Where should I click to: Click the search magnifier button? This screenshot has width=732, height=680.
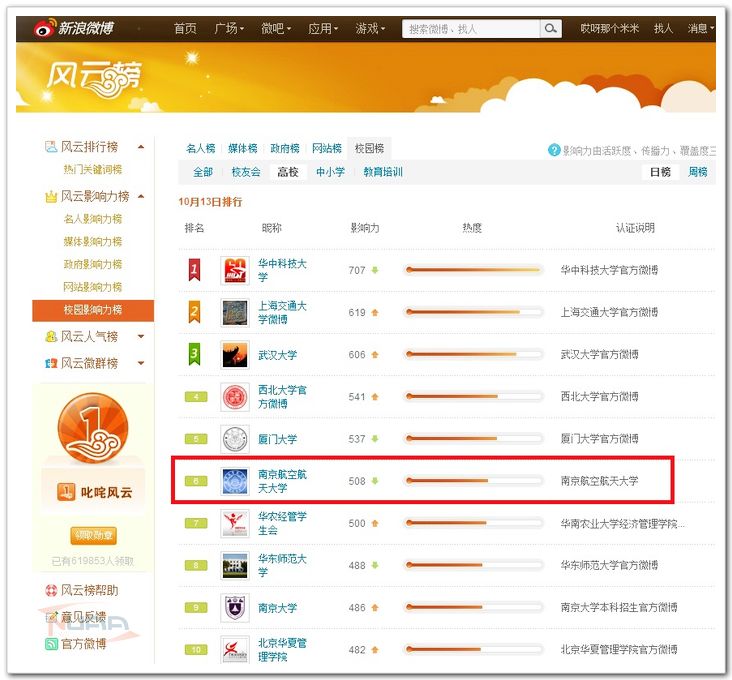tap(551, 29)
